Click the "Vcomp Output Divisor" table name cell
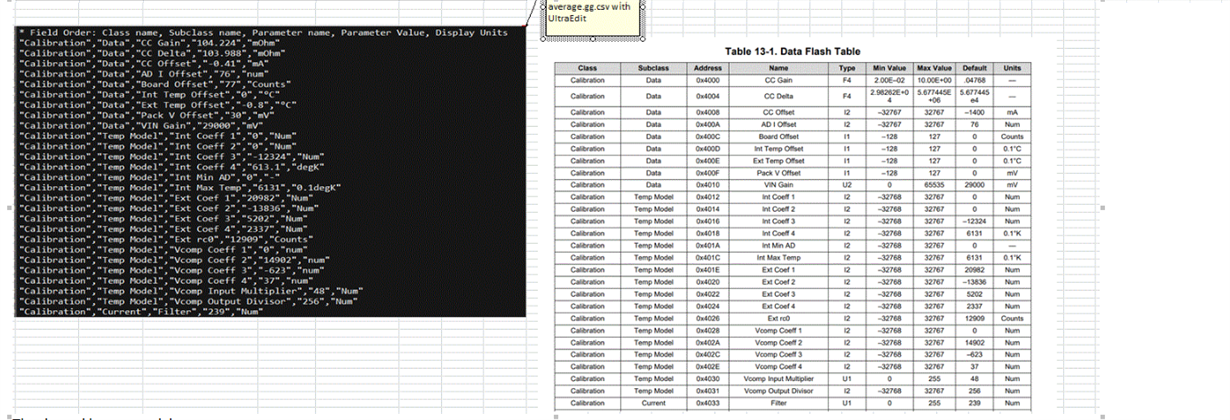The height and width of the screenshot is (420, 1230). [777, 391]
